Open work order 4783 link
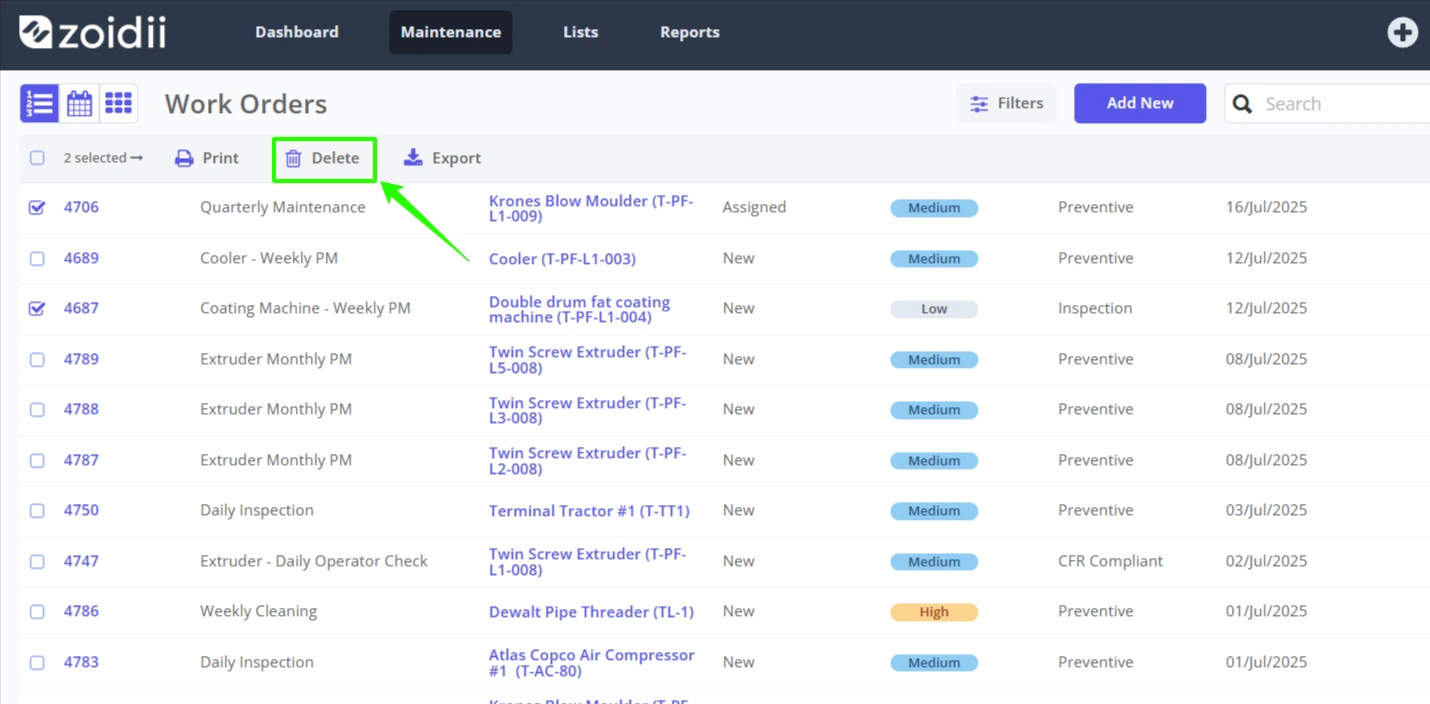Image resolution: width=1430 pixels, height=704 pixels. coord(81,662)
